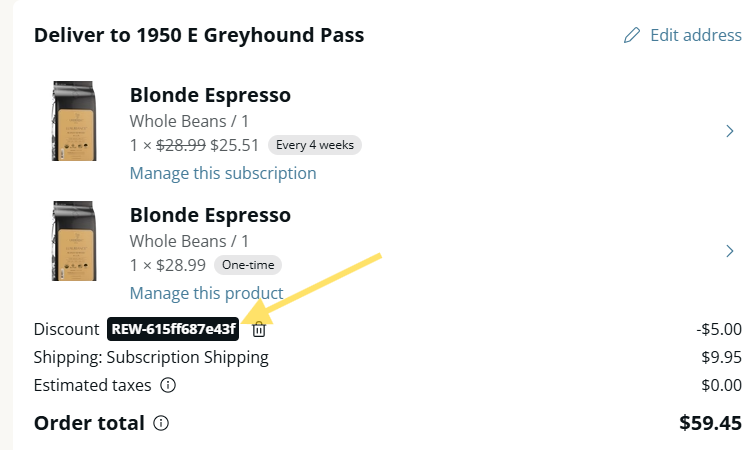The height and width of the screenshot is (450, 756).
Task: Click the Edit address link
Action: [x=695, y=36]
